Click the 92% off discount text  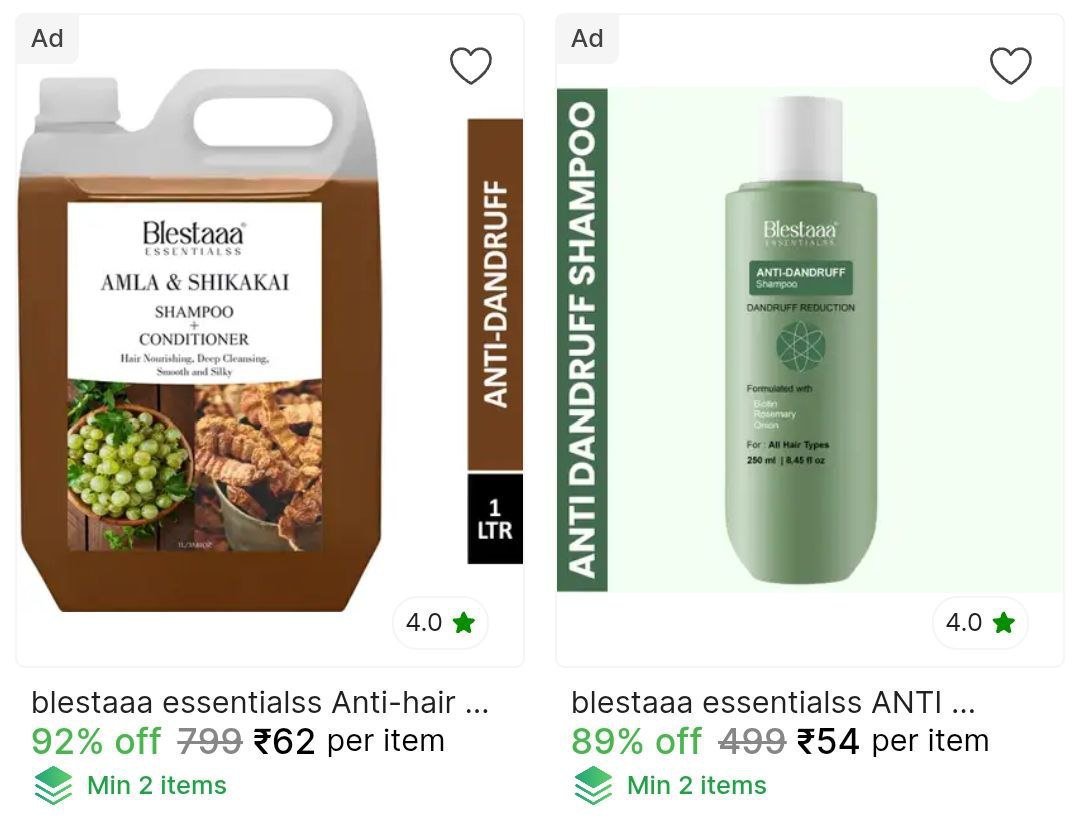(x=96, y=741)
